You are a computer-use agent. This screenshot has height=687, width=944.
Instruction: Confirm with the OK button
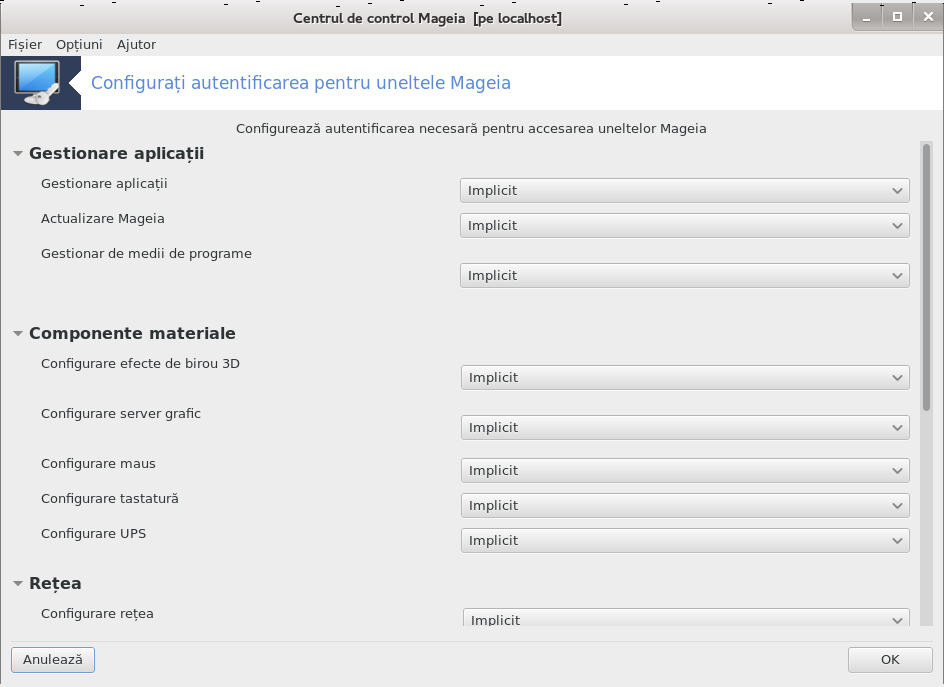pyautogui.click(x=890, y=660)
